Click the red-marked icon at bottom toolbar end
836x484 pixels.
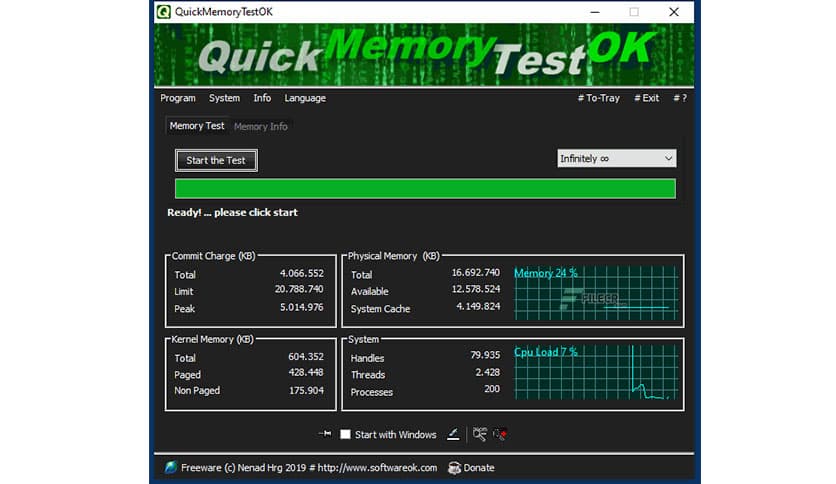pos(500,434)
